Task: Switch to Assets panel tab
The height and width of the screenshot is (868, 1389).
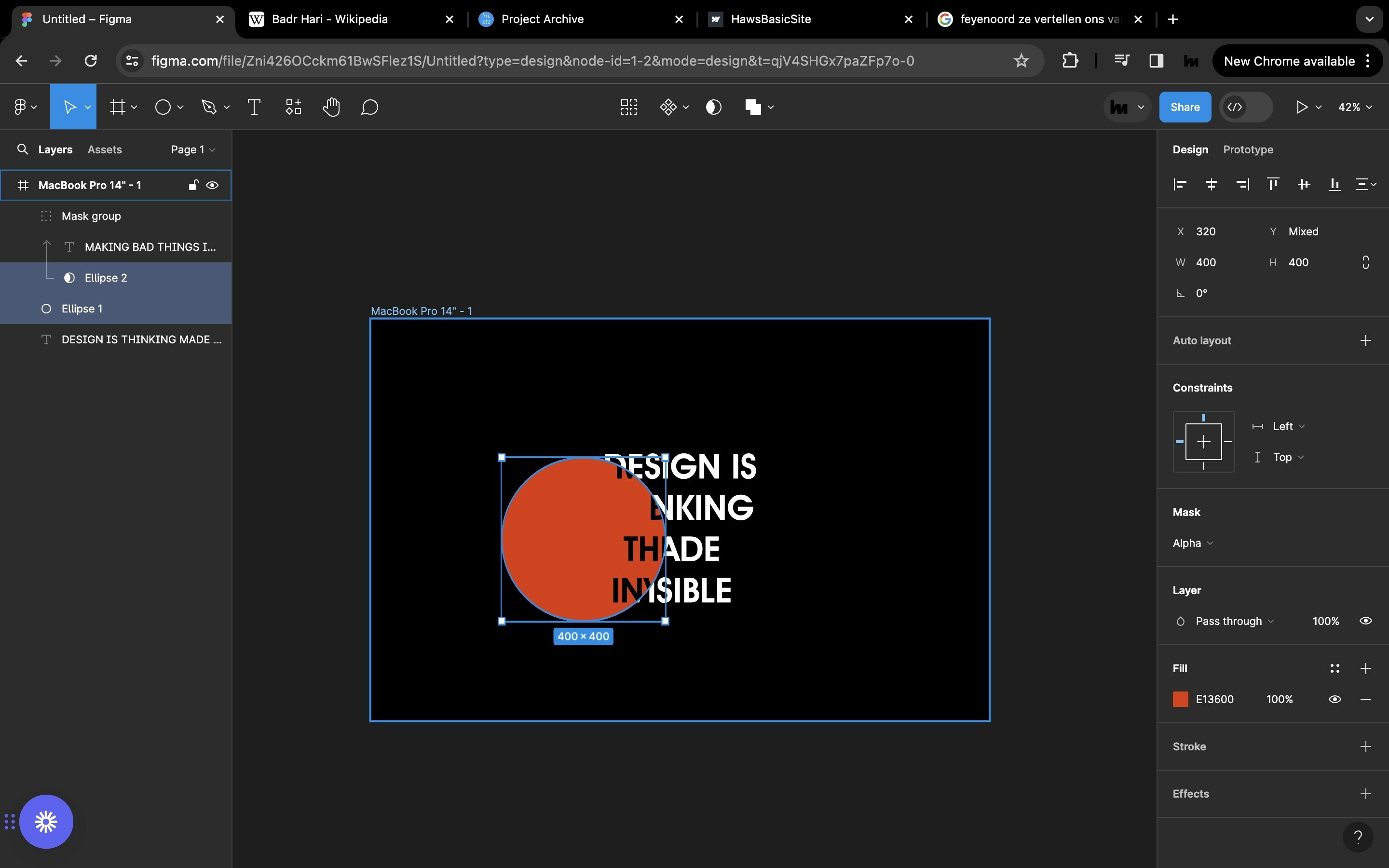Action: tap(104, 149)
